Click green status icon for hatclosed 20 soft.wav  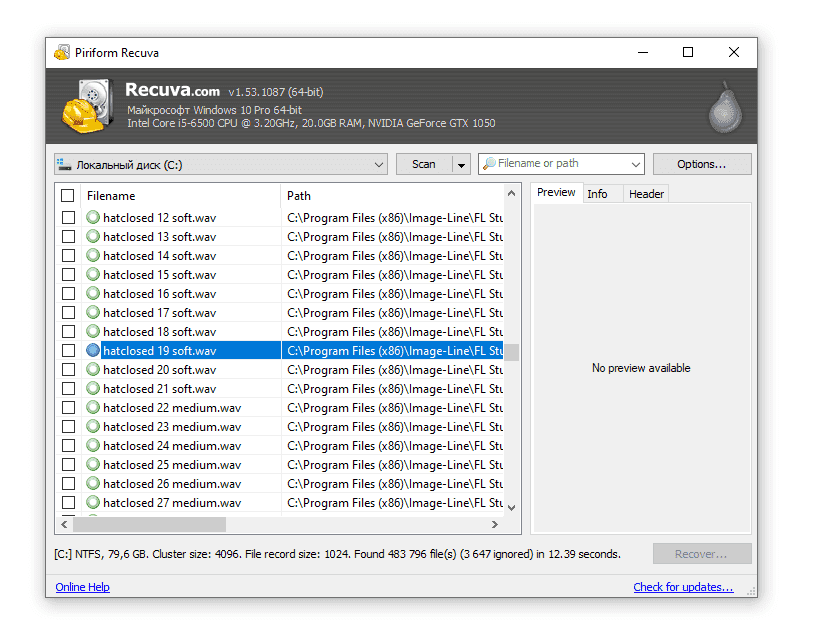93,369
